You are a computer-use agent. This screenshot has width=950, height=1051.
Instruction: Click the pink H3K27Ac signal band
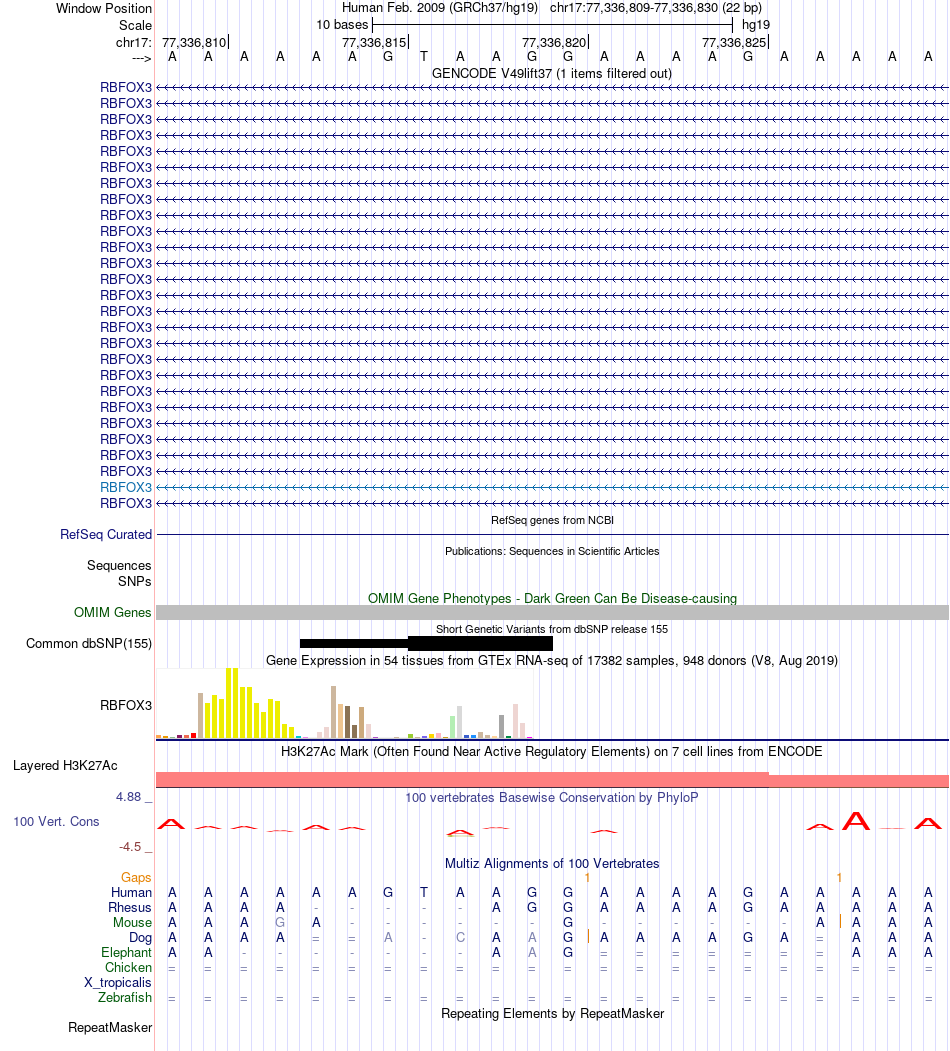coord(552,780)
